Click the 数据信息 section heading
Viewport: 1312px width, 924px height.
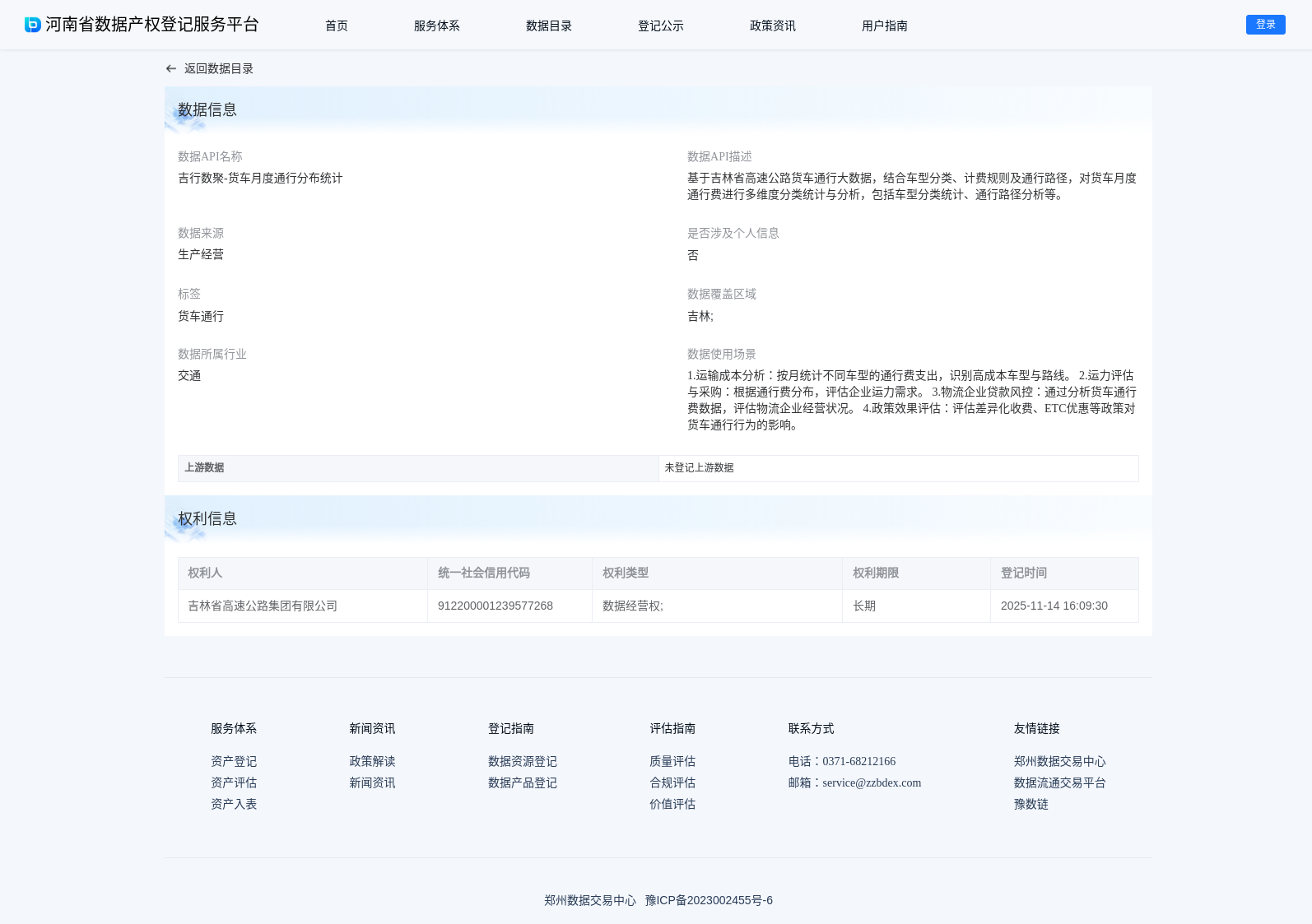[x=207, y=109]
